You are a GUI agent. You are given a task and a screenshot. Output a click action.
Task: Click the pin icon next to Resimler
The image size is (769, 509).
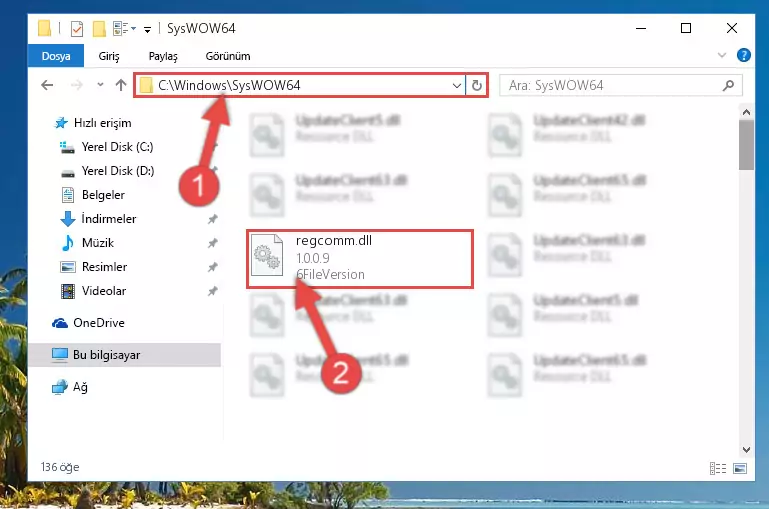pyautogui.click(x=212, y=267)
